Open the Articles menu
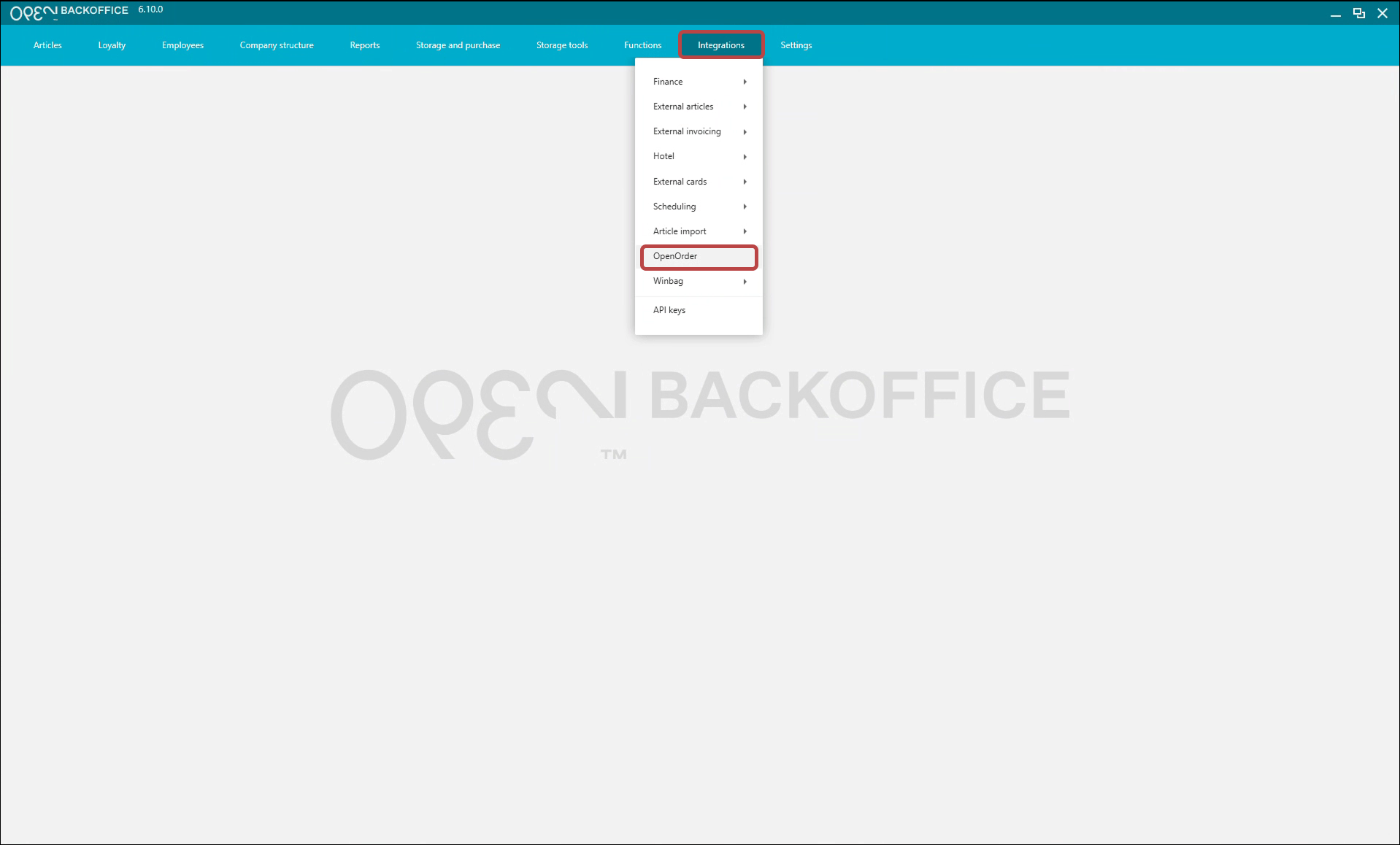Viewport: 1400px width, 845px height. [47, 45]
